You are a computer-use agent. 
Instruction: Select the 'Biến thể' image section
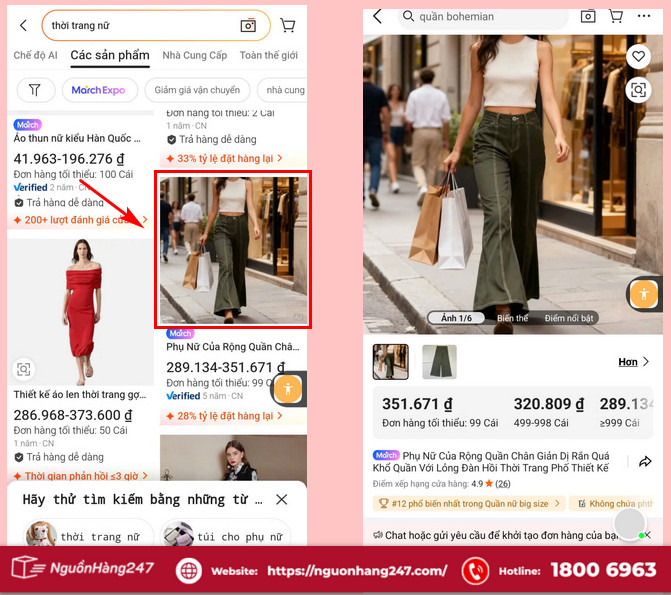(512, 318)
